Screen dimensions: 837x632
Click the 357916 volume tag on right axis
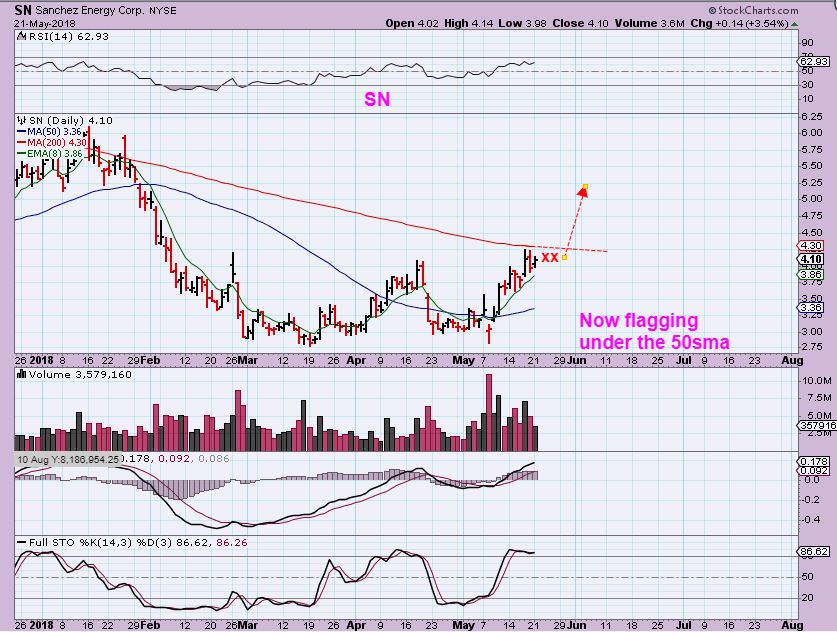(817, 425)
